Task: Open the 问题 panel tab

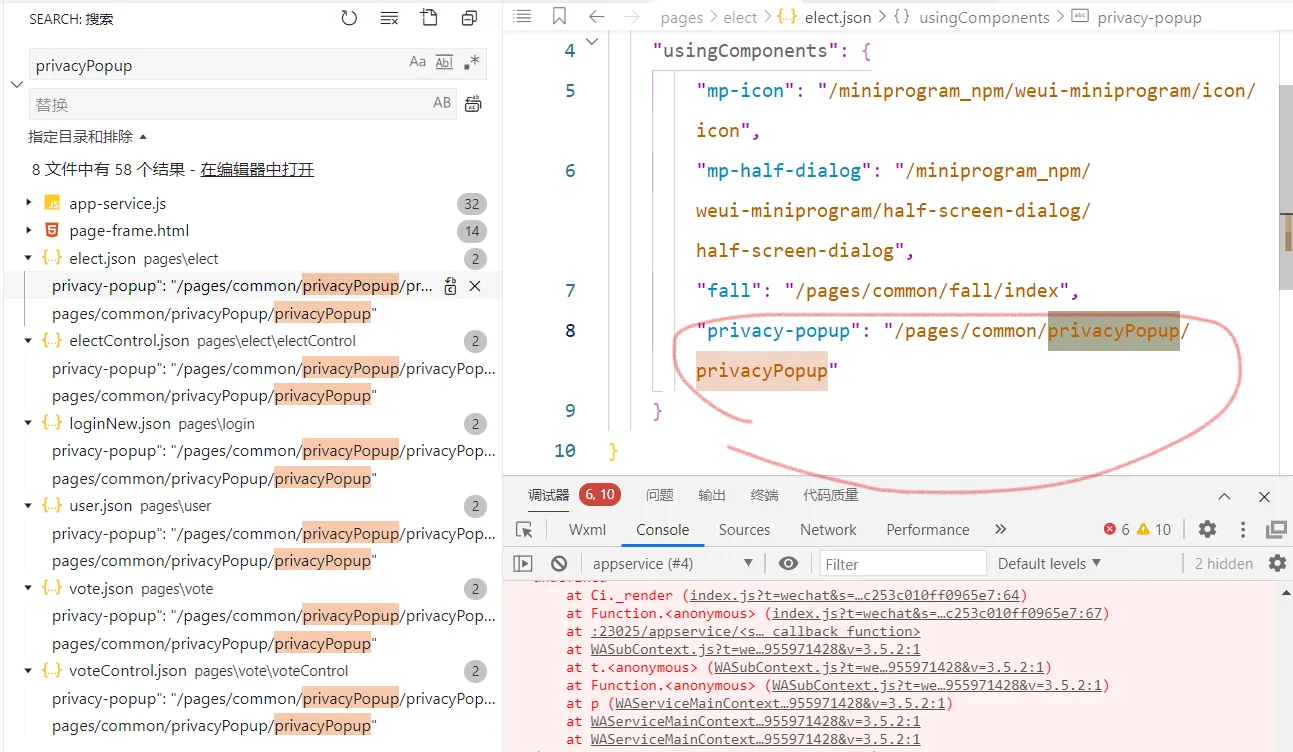Action: pos(659,495)
